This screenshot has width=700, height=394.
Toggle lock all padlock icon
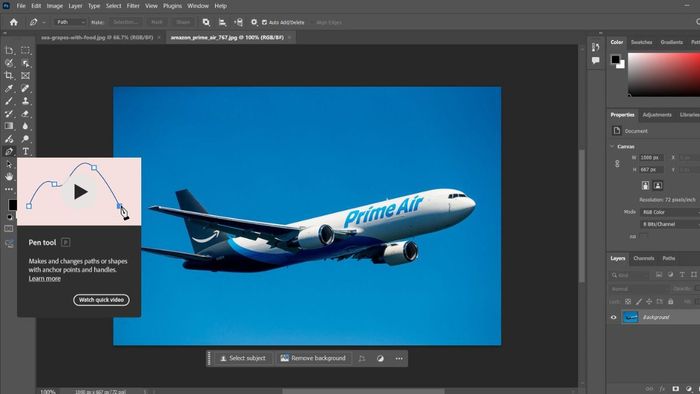[x=670, y=302]
